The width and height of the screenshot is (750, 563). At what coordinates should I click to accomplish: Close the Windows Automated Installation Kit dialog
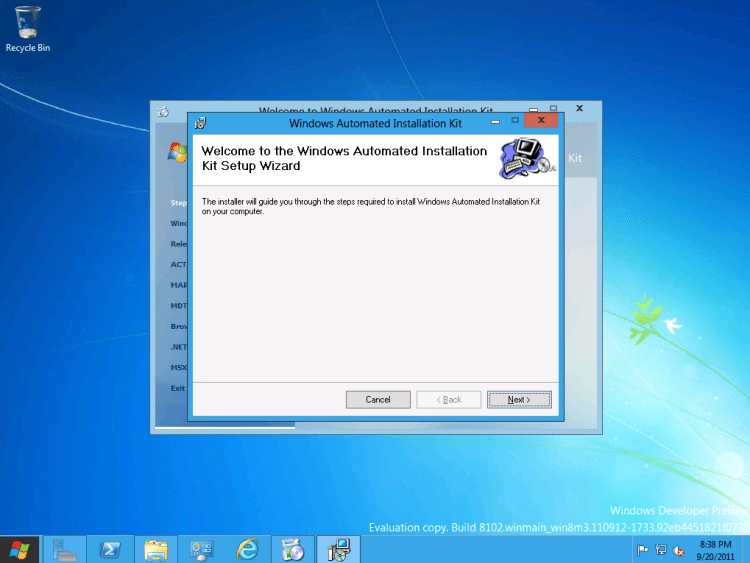click(541, 121)
